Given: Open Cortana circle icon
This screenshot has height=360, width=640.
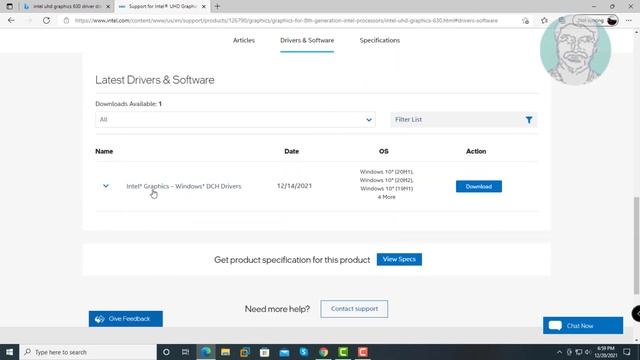Looking at the screenshot, I should pos(166,352).
